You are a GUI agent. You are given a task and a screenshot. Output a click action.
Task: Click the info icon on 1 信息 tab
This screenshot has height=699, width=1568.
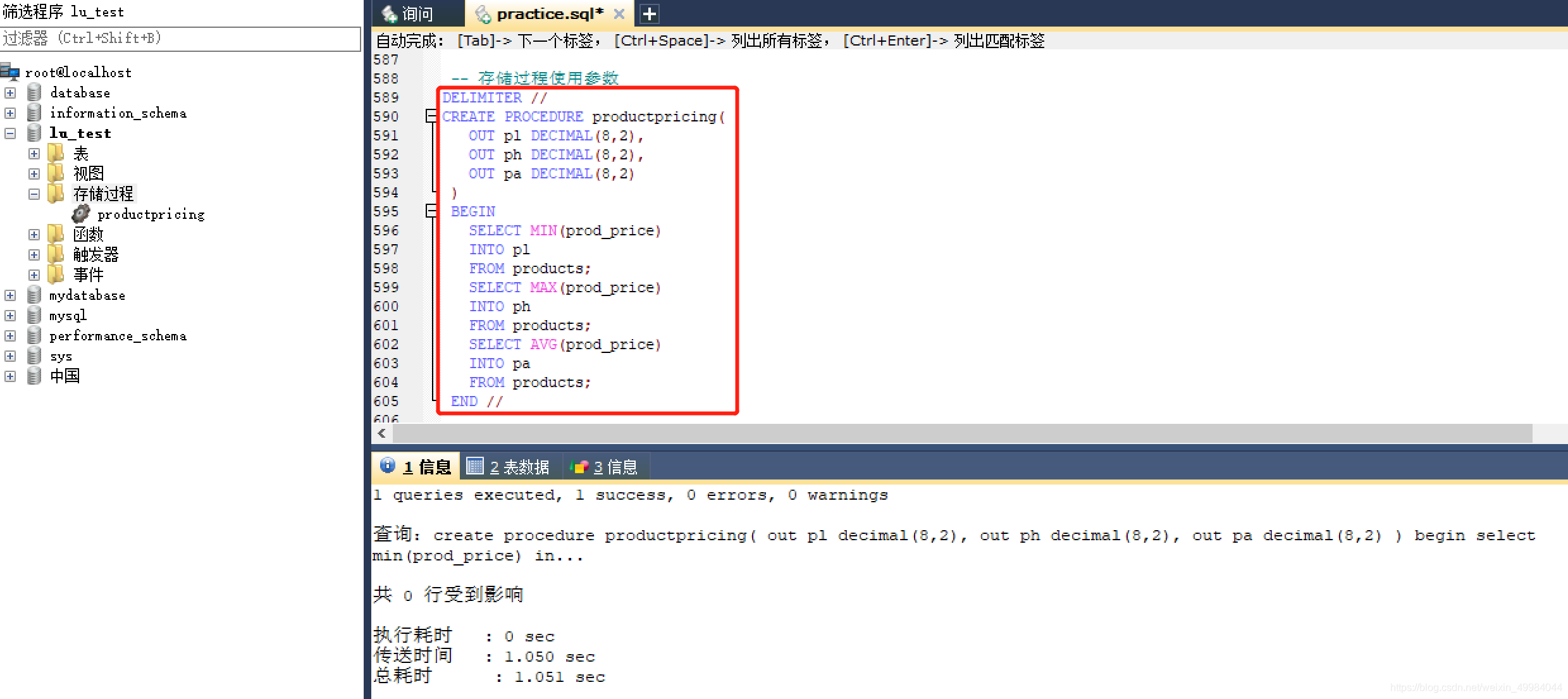387,466
